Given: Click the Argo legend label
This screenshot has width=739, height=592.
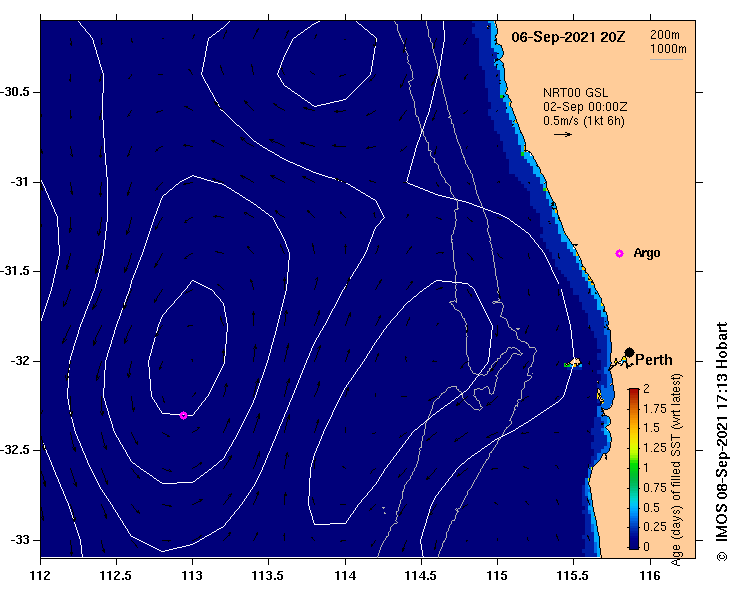Looking at the screenshot, I should 647,253.
